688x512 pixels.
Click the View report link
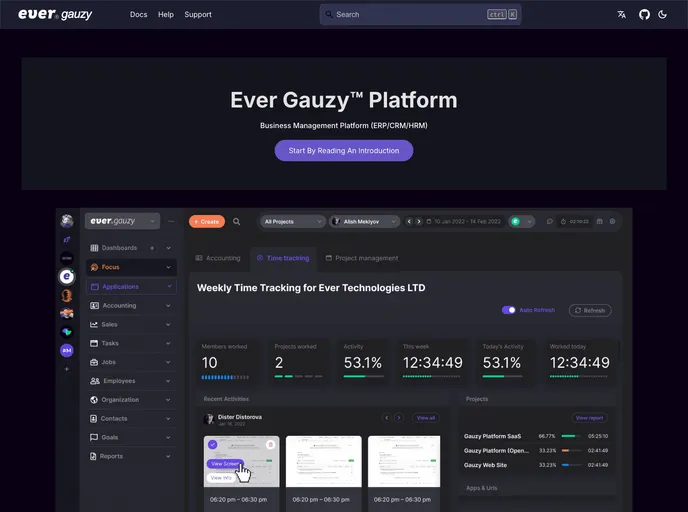pos(589,418)
